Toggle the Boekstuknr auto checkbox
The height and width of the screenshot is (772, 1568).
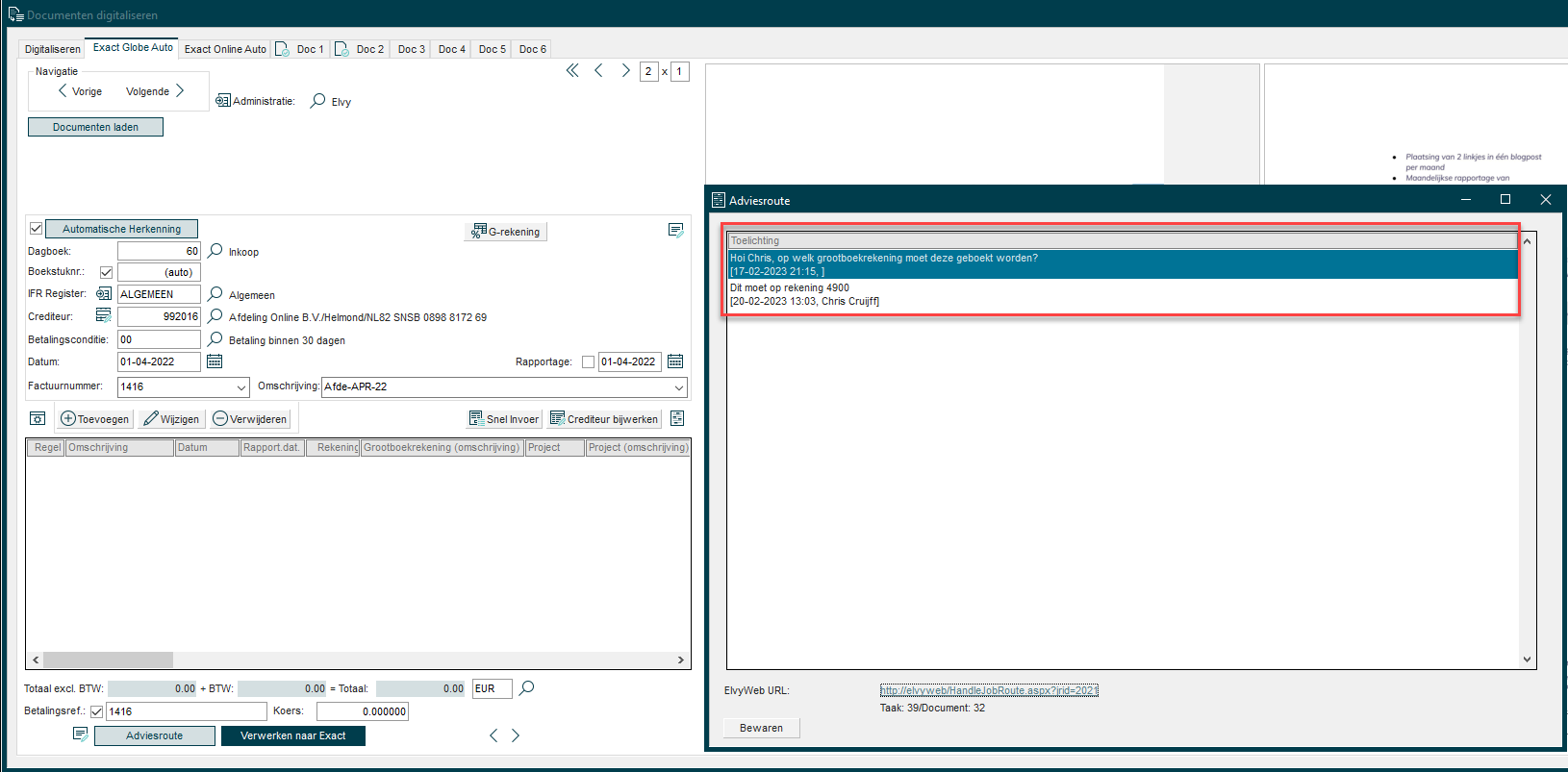(106, 272)
